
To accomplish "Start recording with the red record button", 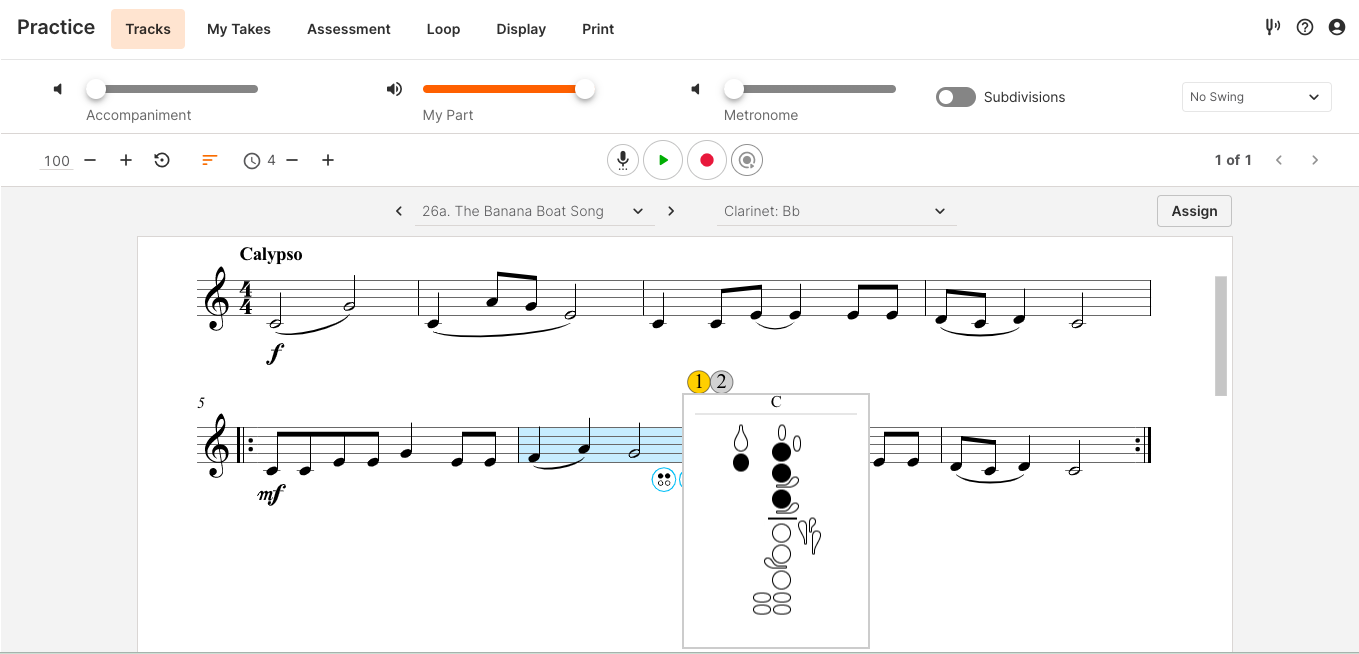I will 706,160.
